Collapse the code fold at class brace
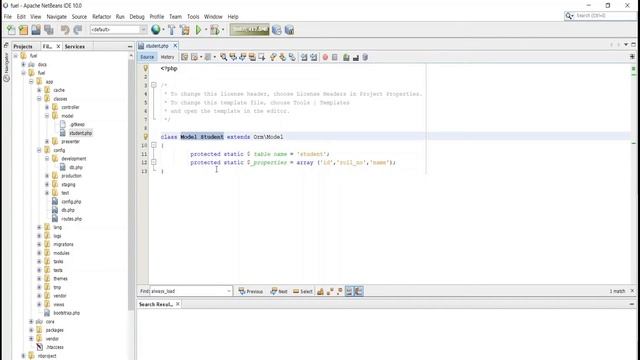Image resolution: width=640 pixels, height=360 pixels. point(154,145)
